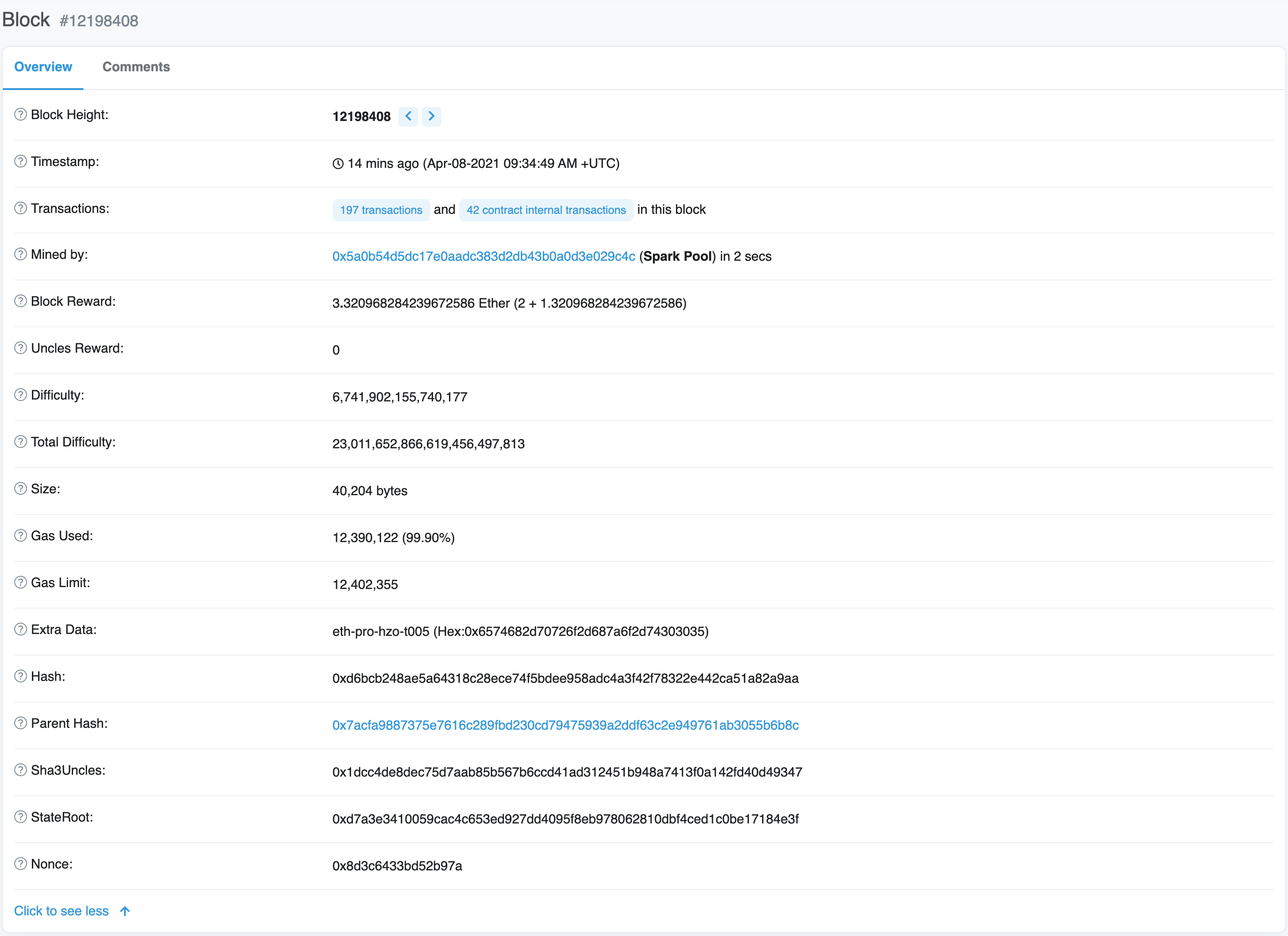Screen dimensions: 1288x936
Task: Click help icon beside Mined by
Action: click(21, 255)
